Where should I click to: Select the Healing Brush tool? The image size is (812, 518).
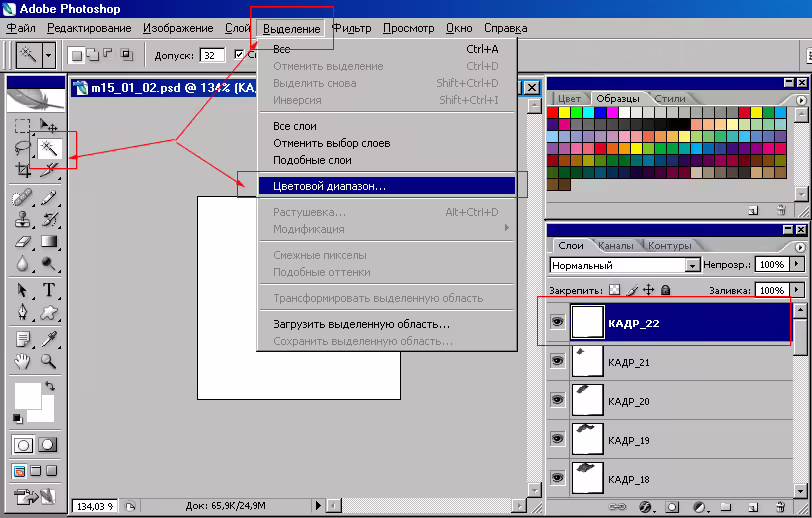[x=22, y=198]
